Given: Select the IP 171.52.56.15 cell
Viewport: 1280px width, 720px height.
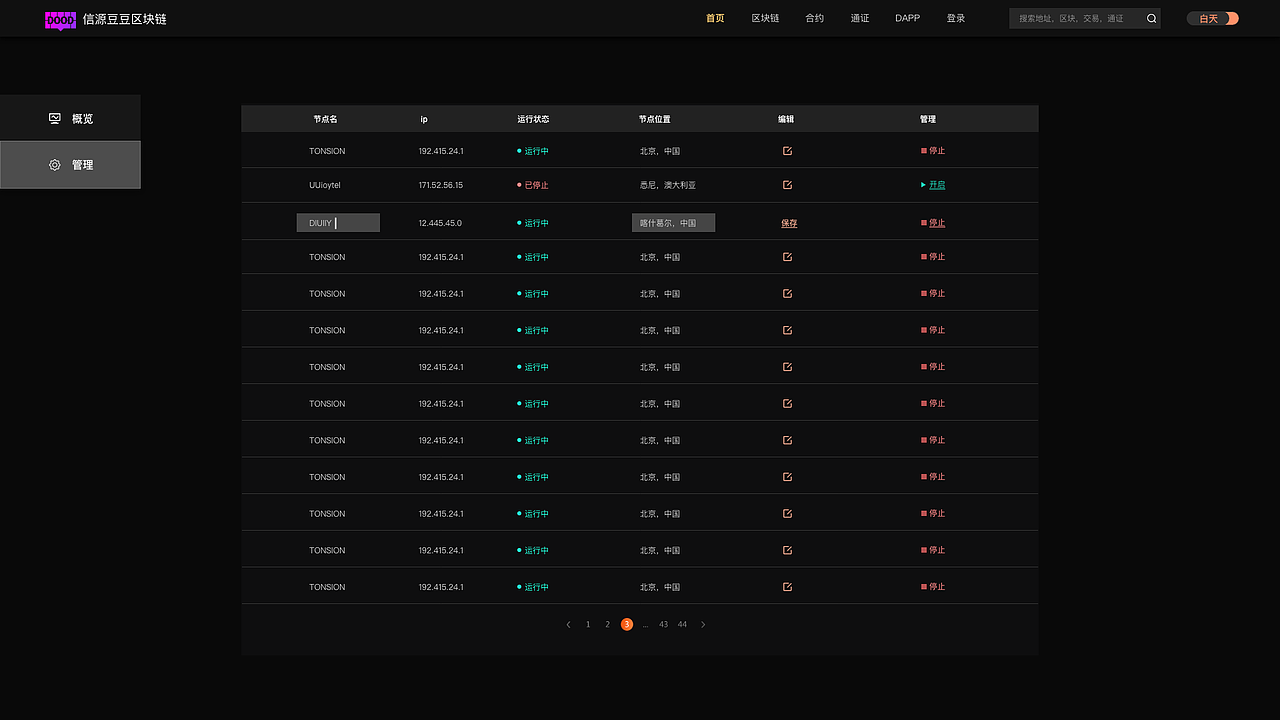Looking at the screenshot, I should pos(441,185).
